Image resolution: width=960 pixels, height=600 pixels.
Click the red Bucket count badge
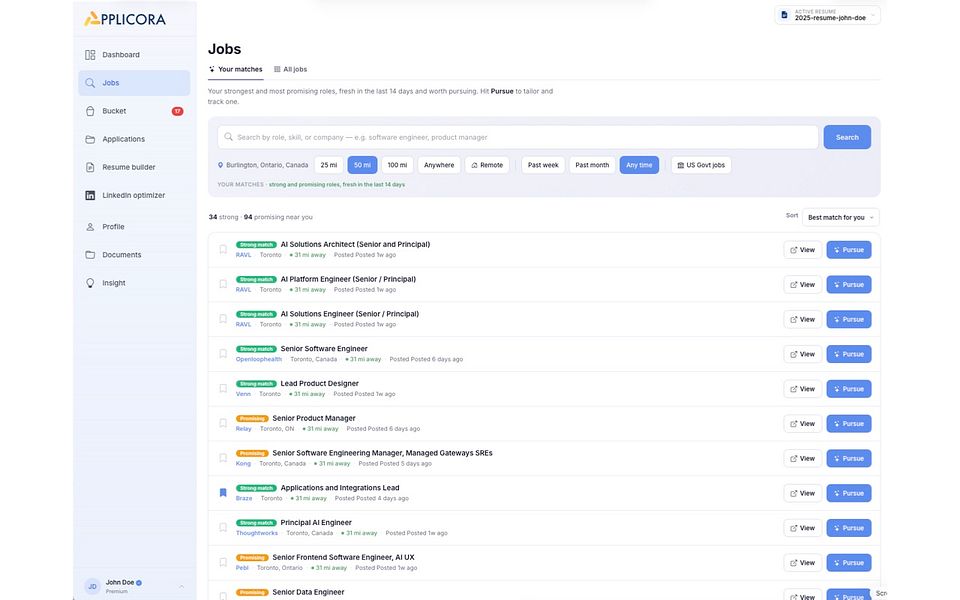tap(178, 111)
